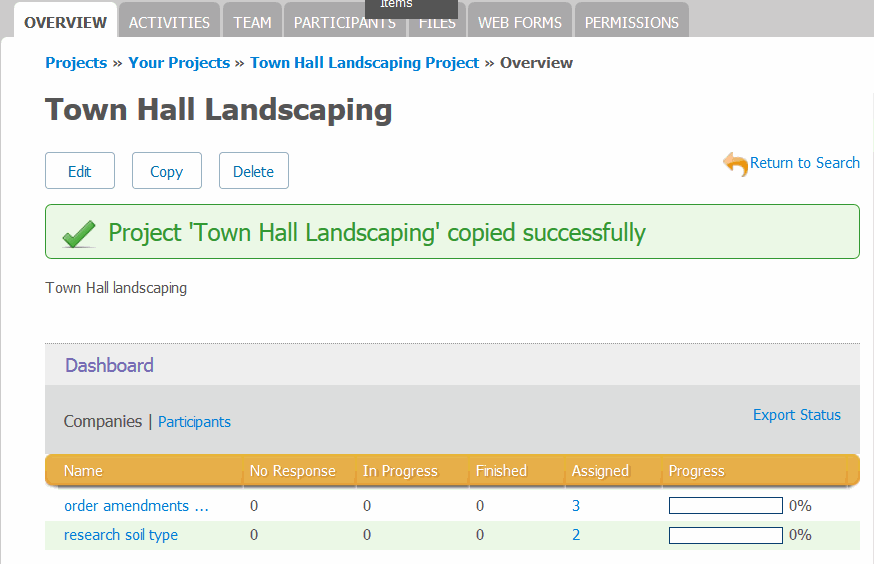Open the 'research soil type' activity
This screenshot has height=564, width=874.
pos(121,535)
